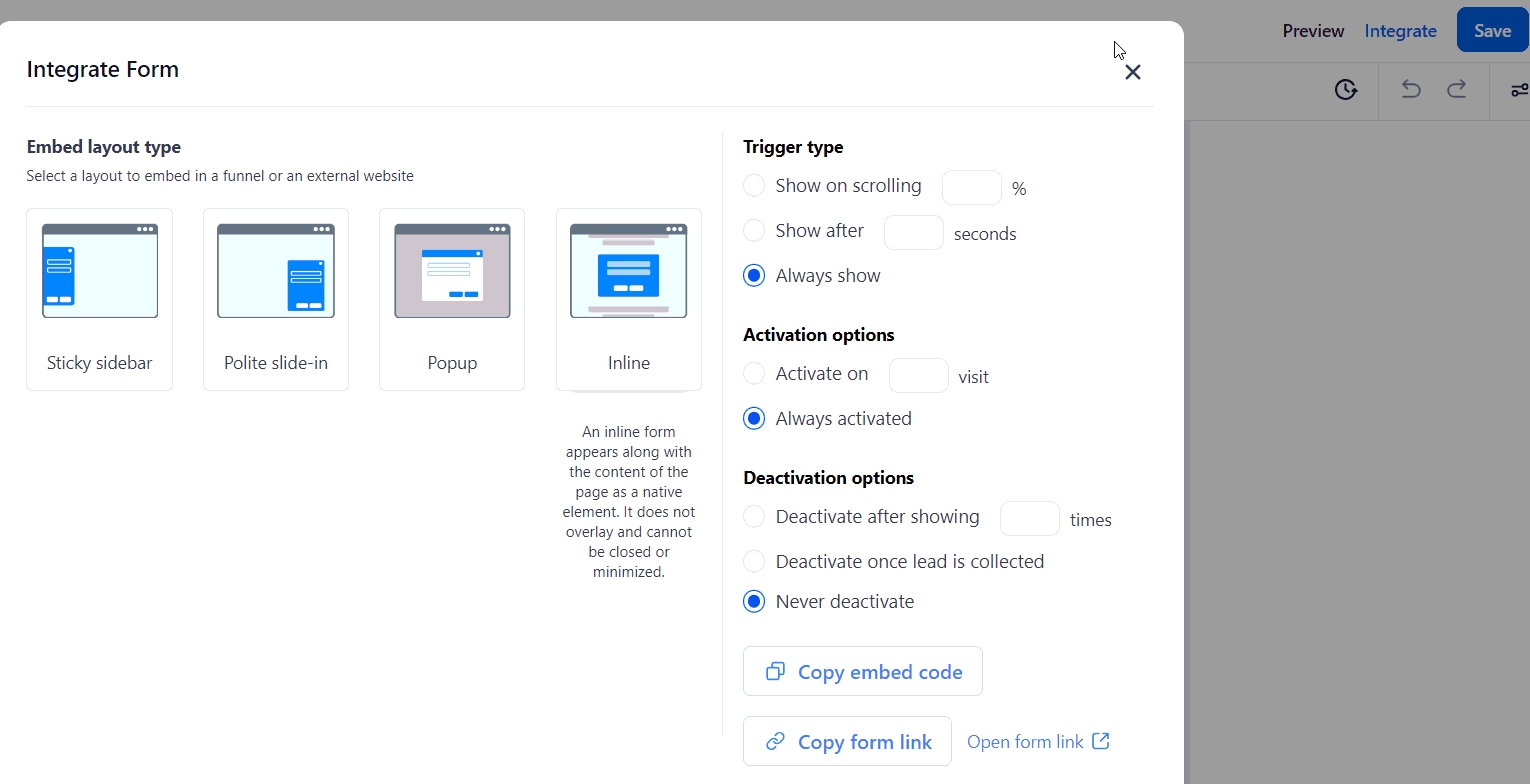Select the Show after seconds option

(x=755, y=231)
